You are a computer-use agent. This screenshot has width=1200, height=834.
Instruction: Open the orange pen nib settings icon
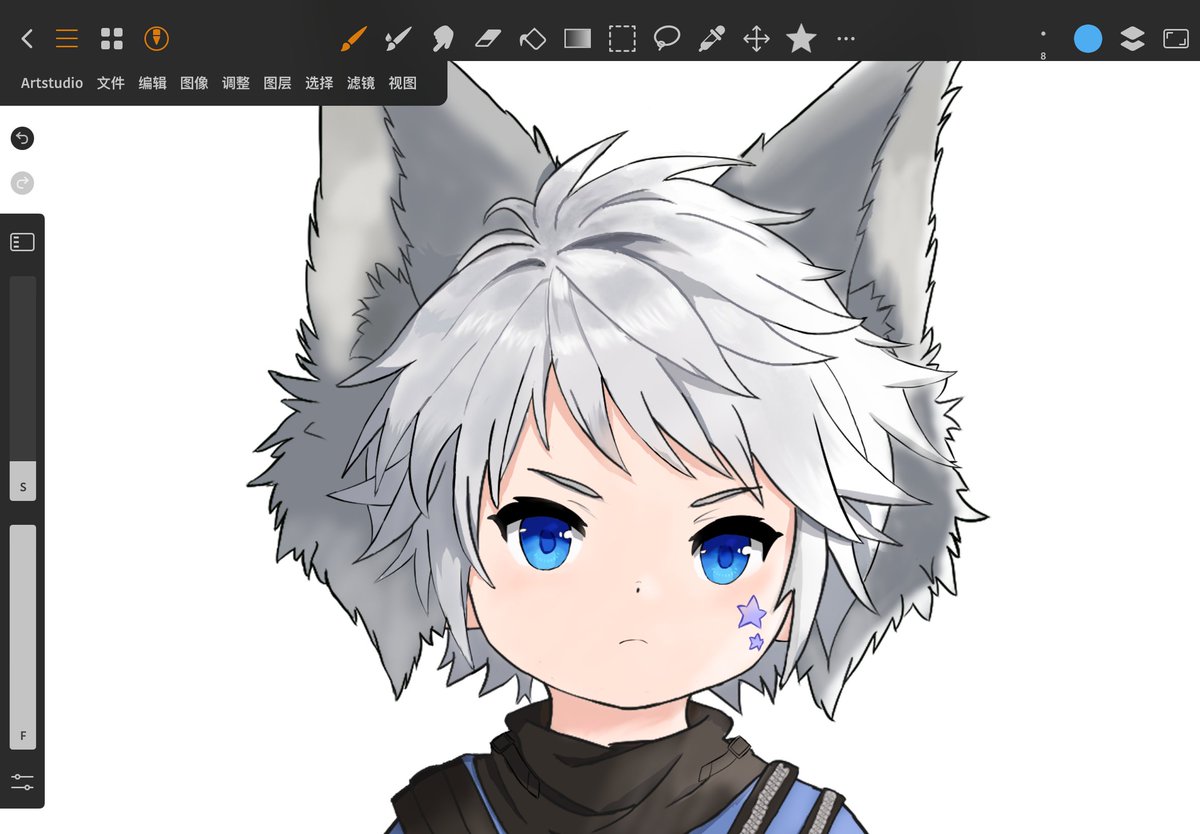click(x=156, y=39)
